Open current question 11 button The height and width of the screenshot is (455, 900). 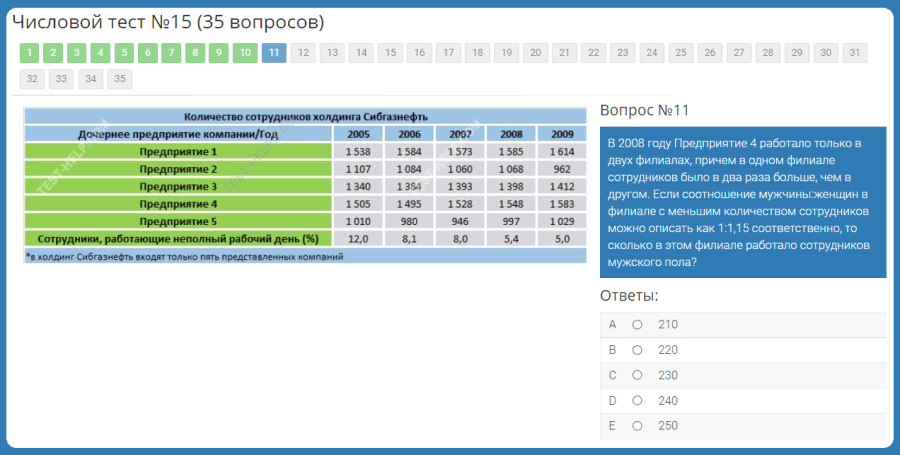coord(274,53)
